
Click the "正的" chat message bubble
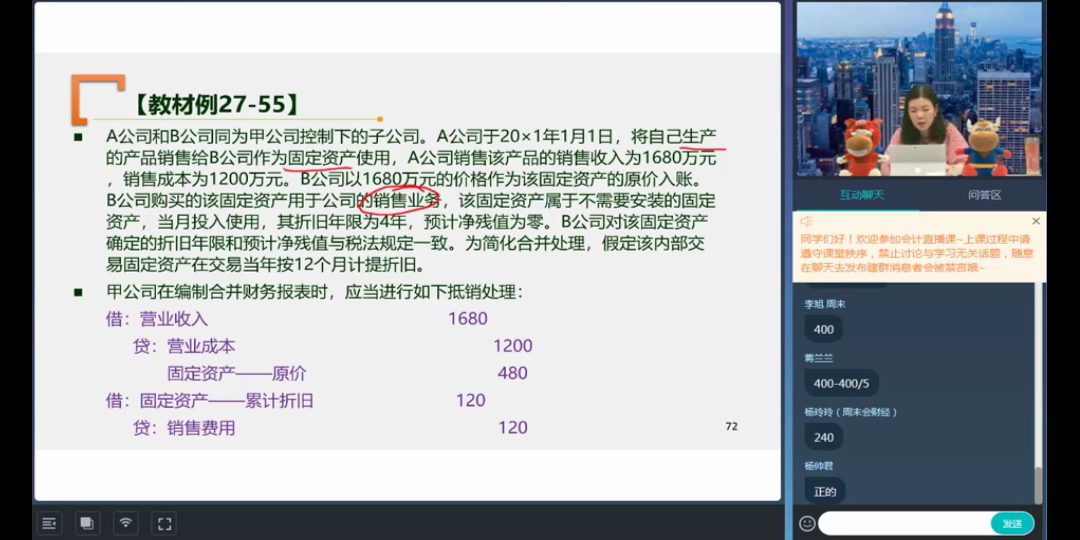(824, 491)
